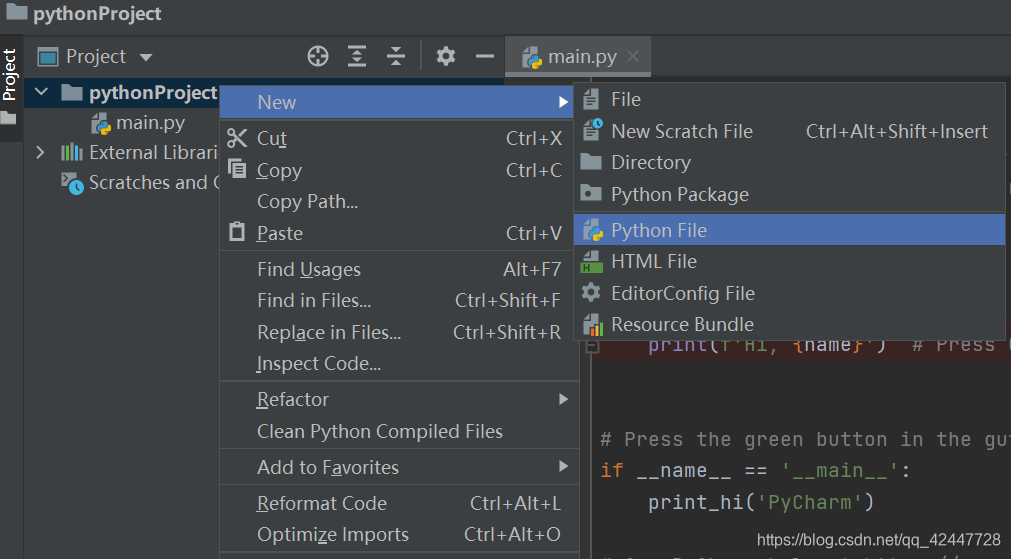1011x559 pixels.
Task: Click the Project view window icon
Action: click(x=48, y=57)
